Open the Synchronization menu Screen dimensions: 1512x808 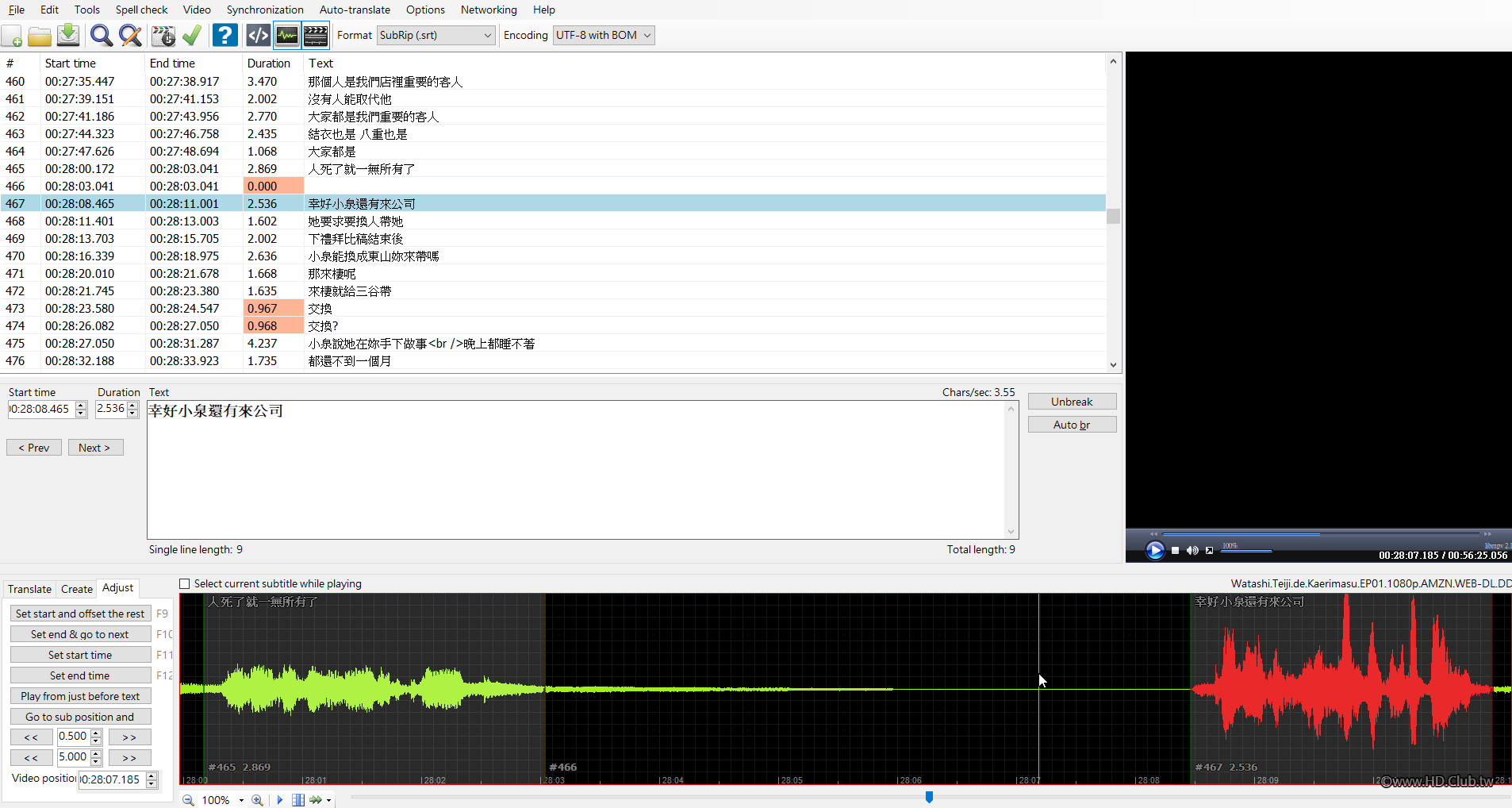coord(265,10)
